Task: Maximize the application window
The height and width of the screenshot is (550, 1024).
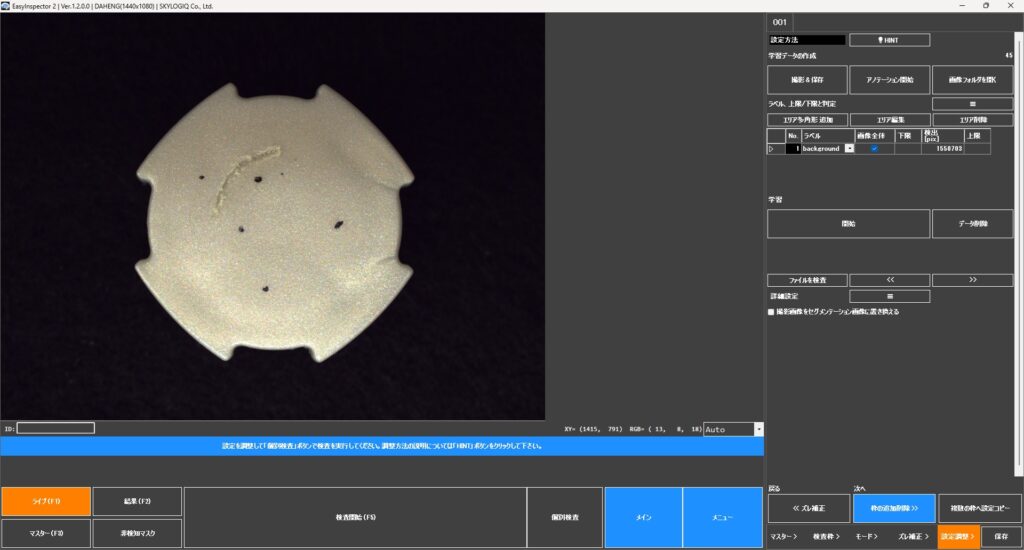Action: pos(985,5)
